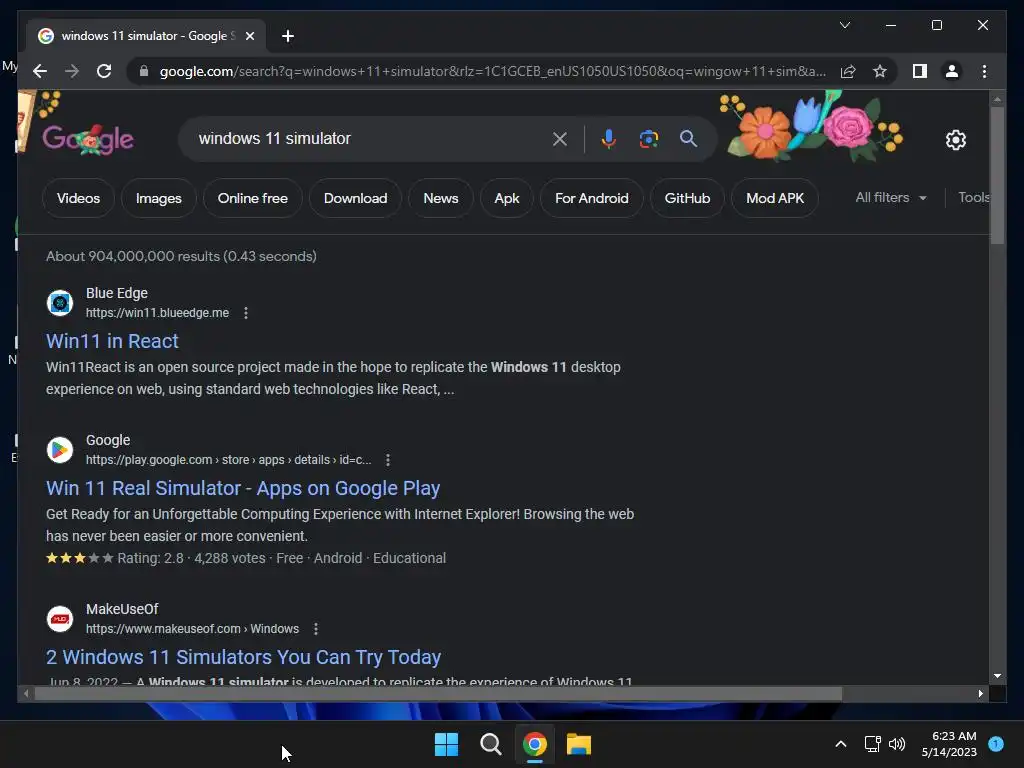Viewport: 1024px width, 768px height.
Task: Filter results by Images
Action: (x=159, y=198)
